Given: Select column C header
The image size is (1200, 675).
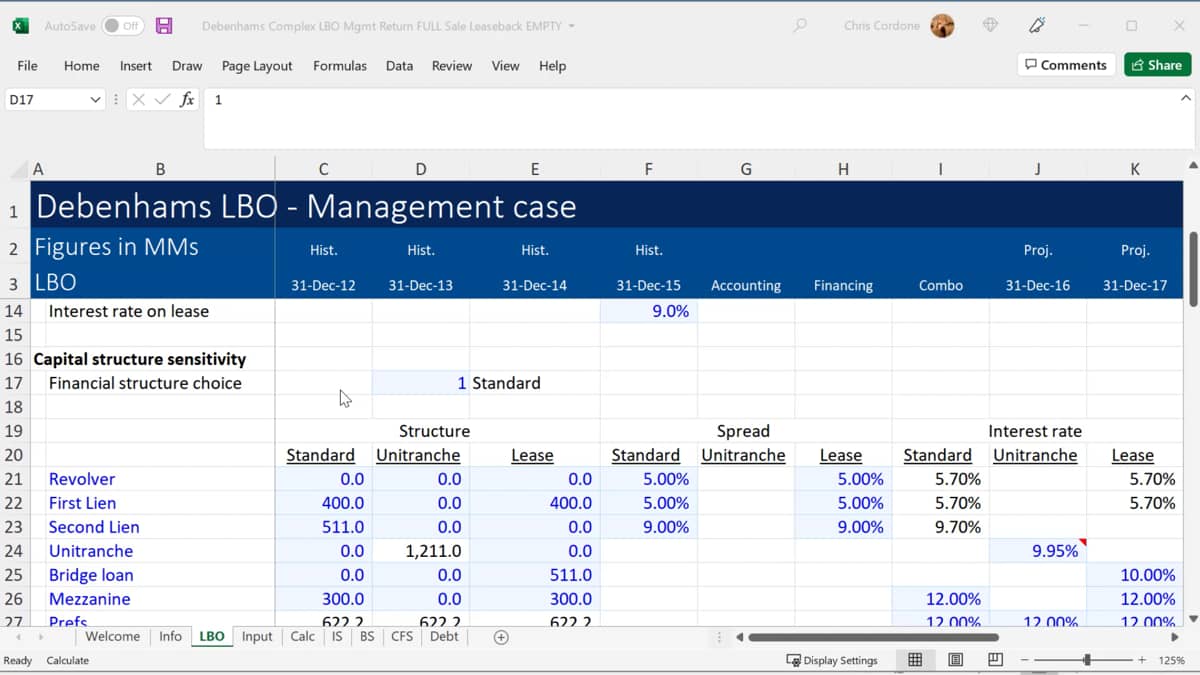Looking at the screenshot, I should coord(323,169).
